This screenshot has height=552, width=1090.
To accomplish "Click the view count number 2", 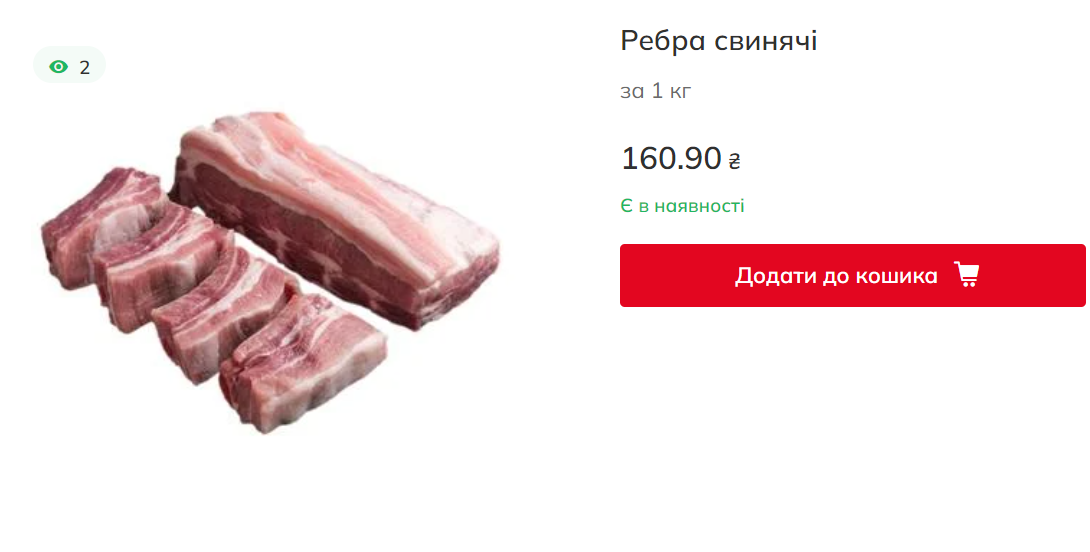I will coord(85,67).
